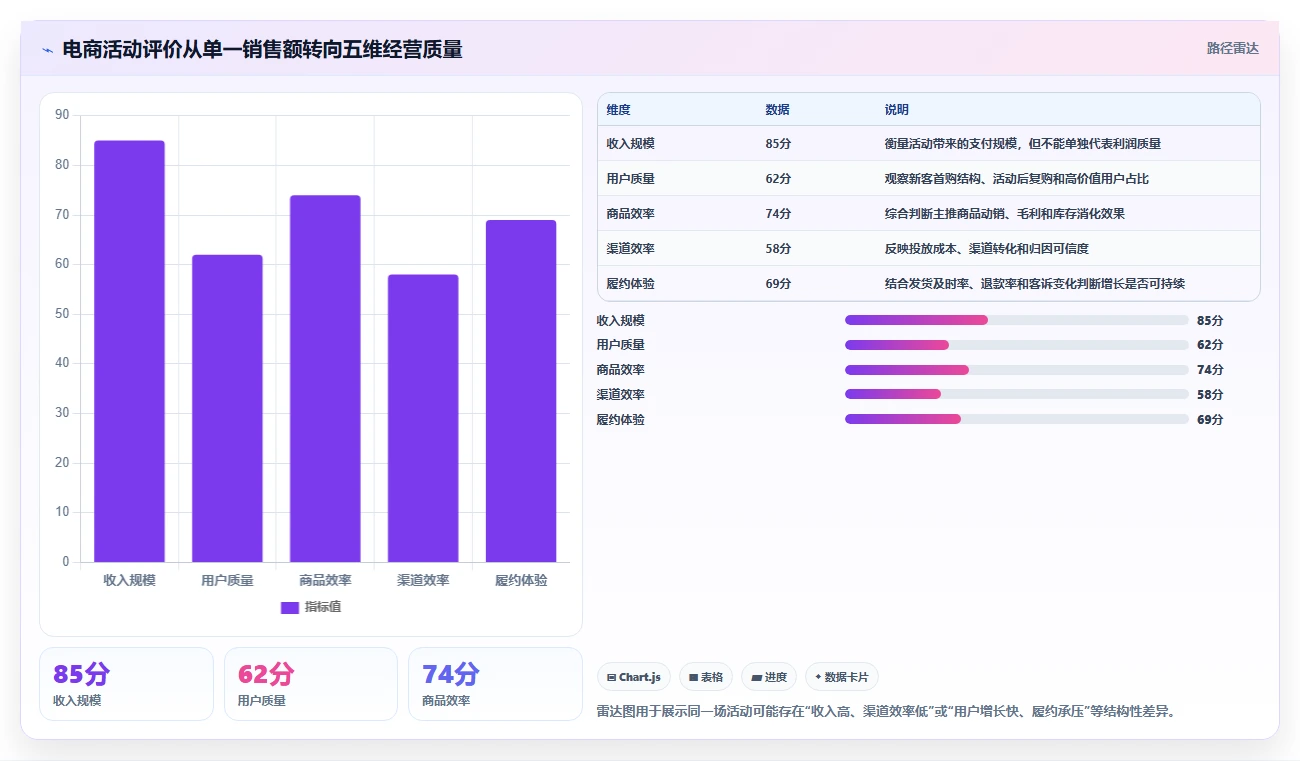Viewport: 1300px width, 761px height.
Task: Click the 进度 chip
Action: pyautogui.click(x=769, y=677)
